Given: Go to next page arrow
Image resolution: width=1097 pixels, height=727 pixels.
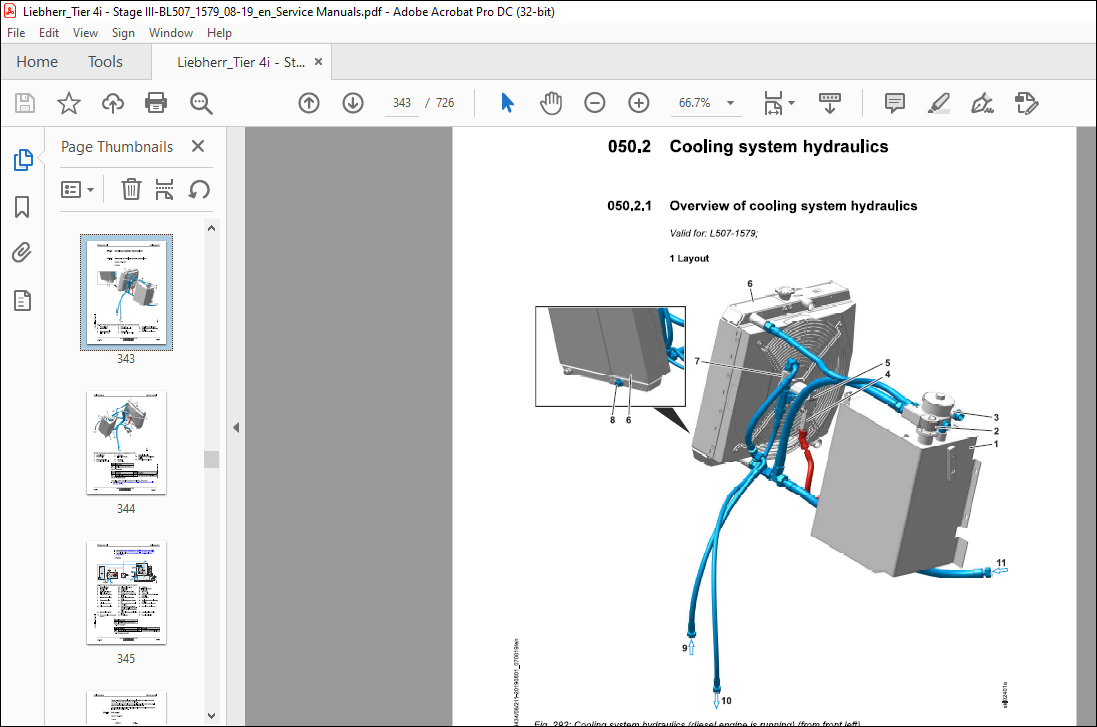Looking at the screenshot, I should coord(353,103).
